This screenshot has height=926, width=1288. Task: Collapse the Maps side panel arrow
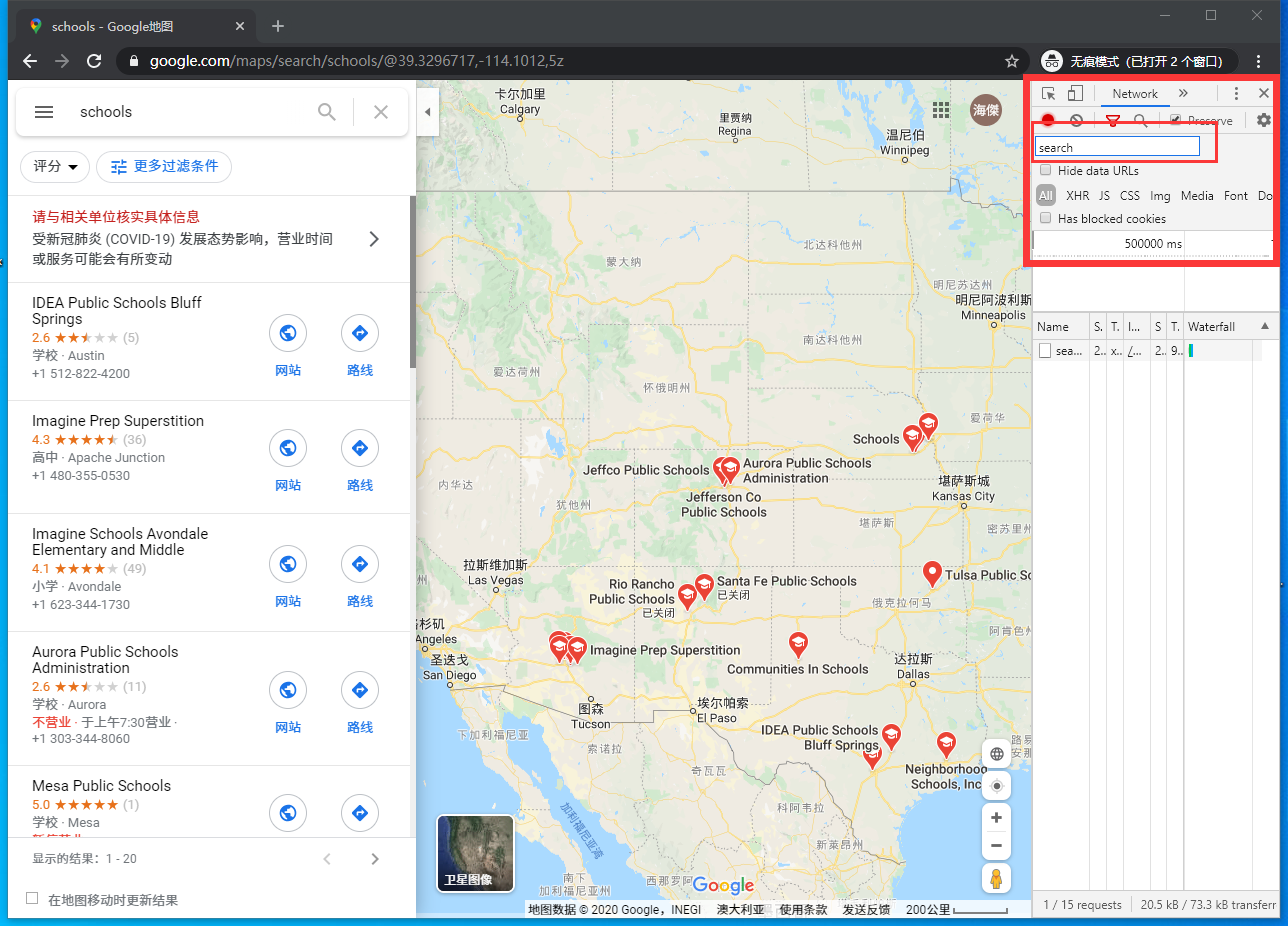(x=427, y=112)
